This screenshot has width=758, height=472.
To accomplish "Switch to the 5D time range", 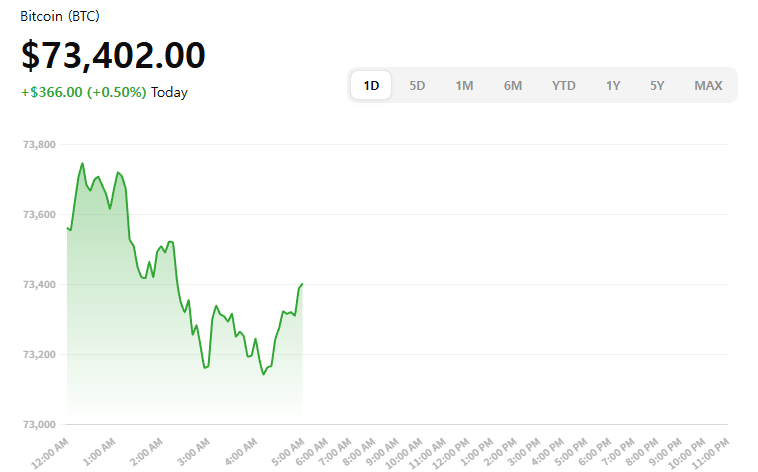I will click(x=417, y=86).
